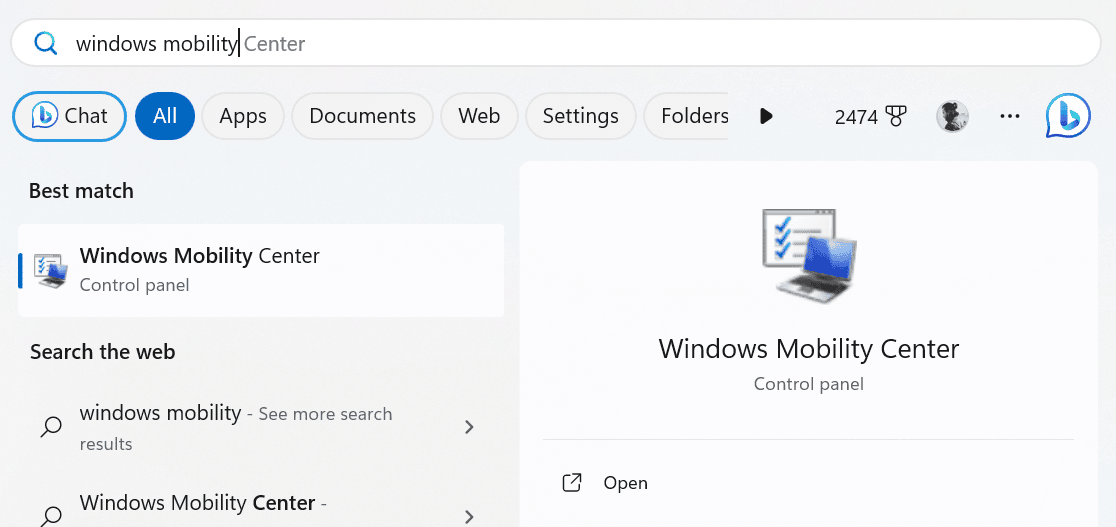
Task: Click the search magnifier icon in search box
Action: (46, 44)
